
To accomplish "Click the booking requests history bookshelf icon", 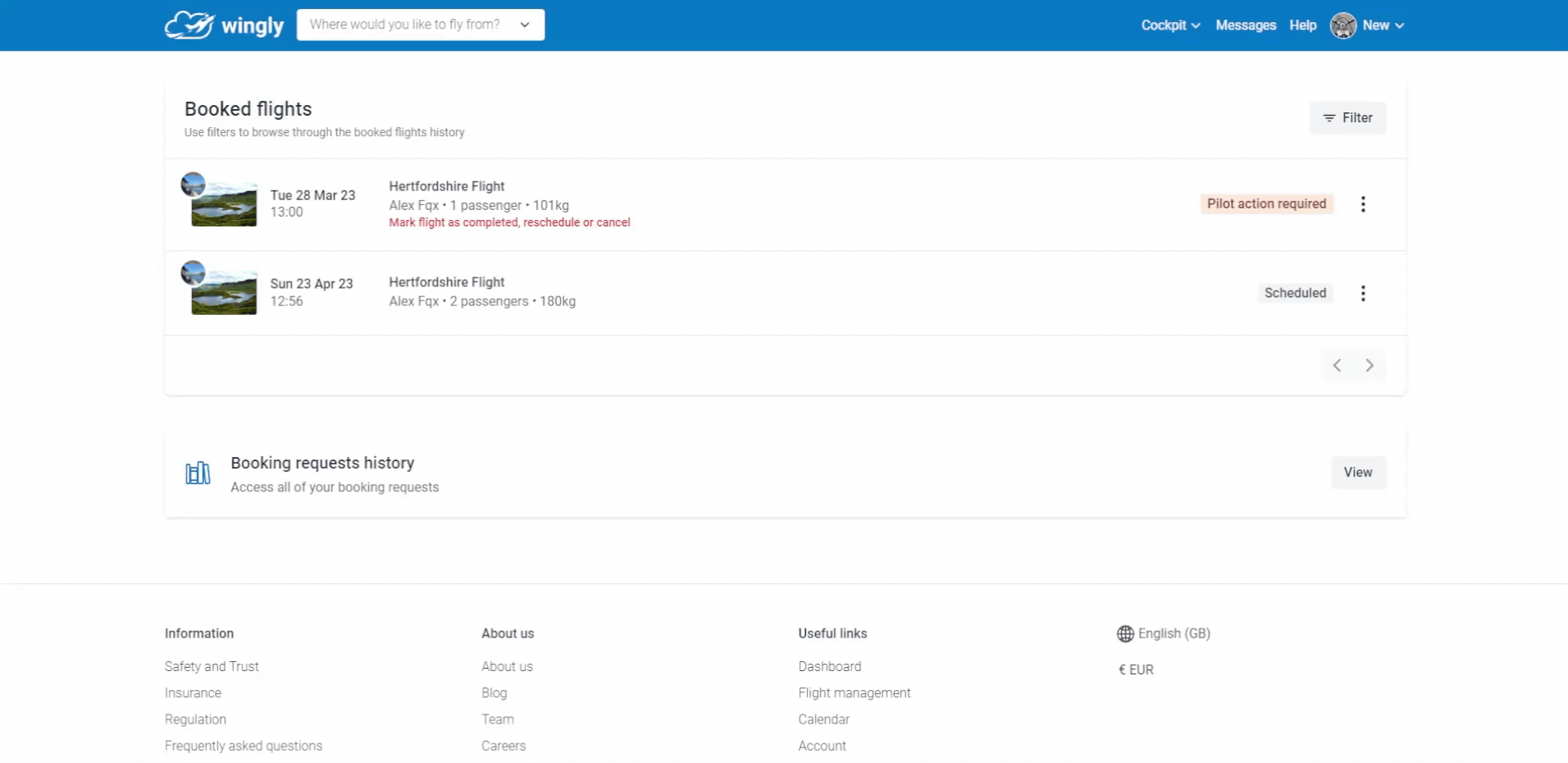I will (198, 473).
